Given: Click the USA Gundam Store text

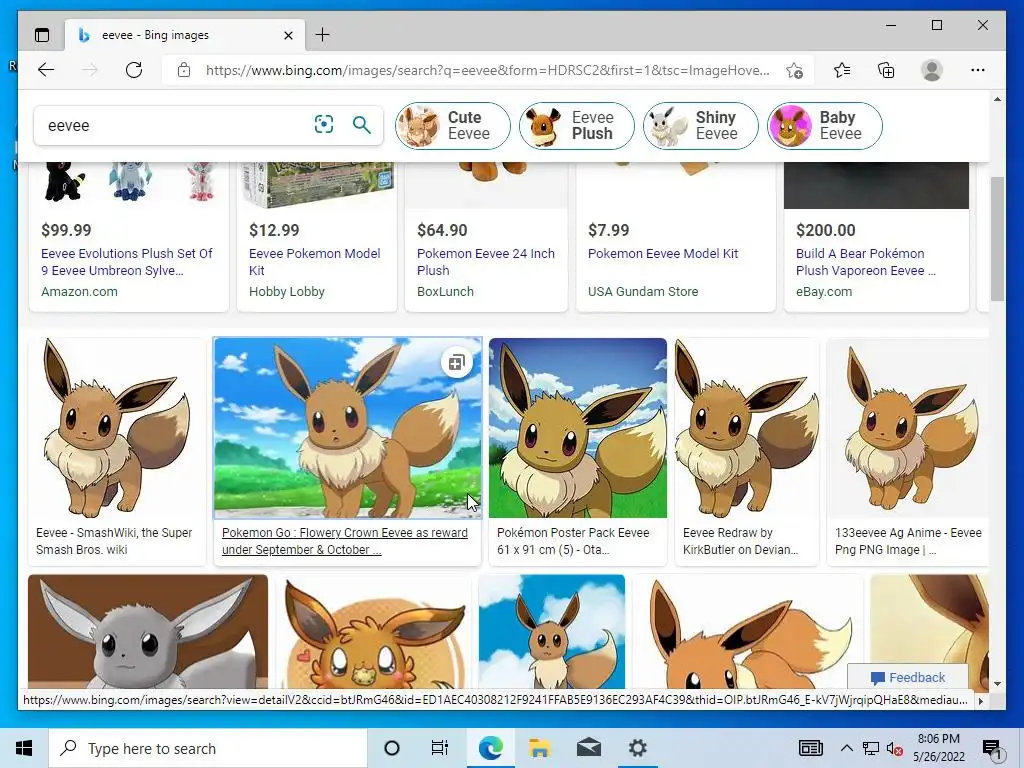Looking at the screenshot, I should (643, 292).
